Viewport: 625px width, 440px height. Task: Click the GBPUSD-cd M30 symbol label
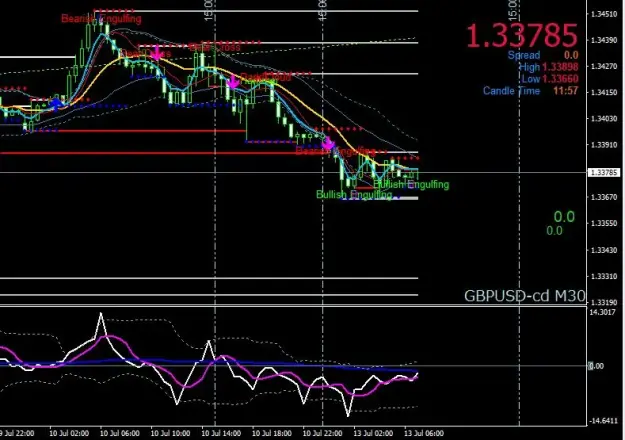tap(525, 296)
